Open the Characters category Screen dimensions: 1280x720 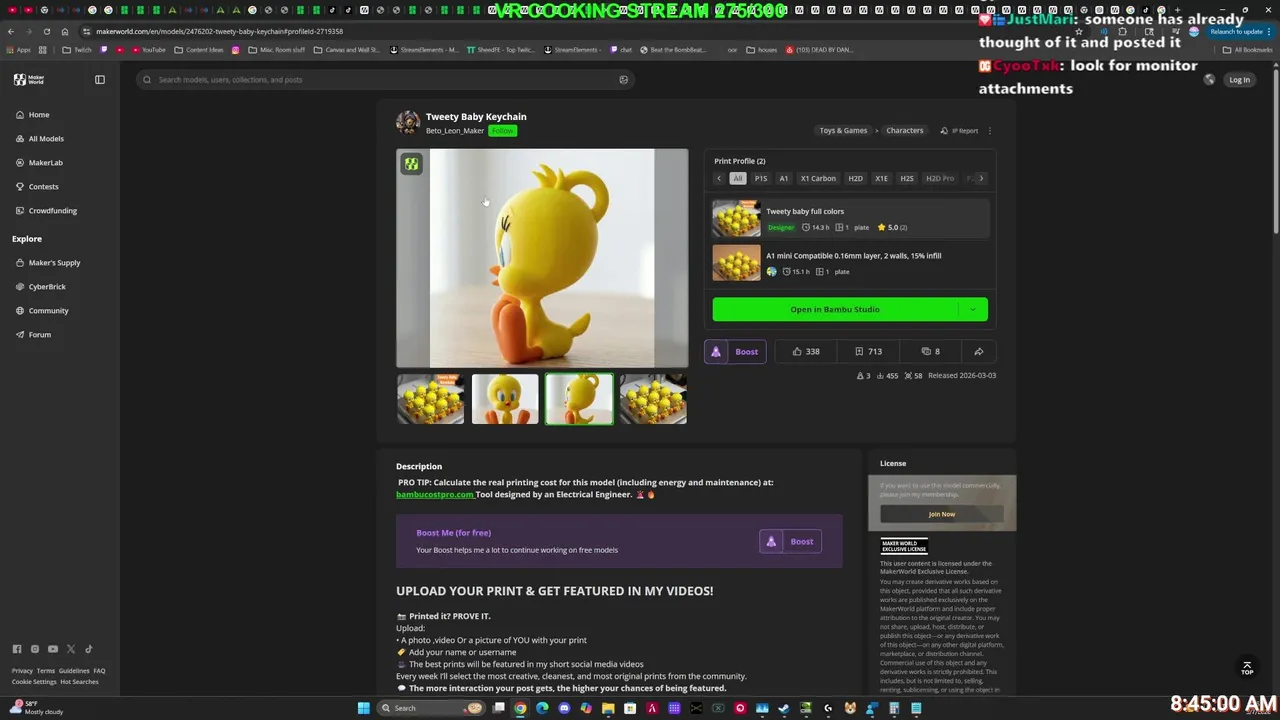905,130
